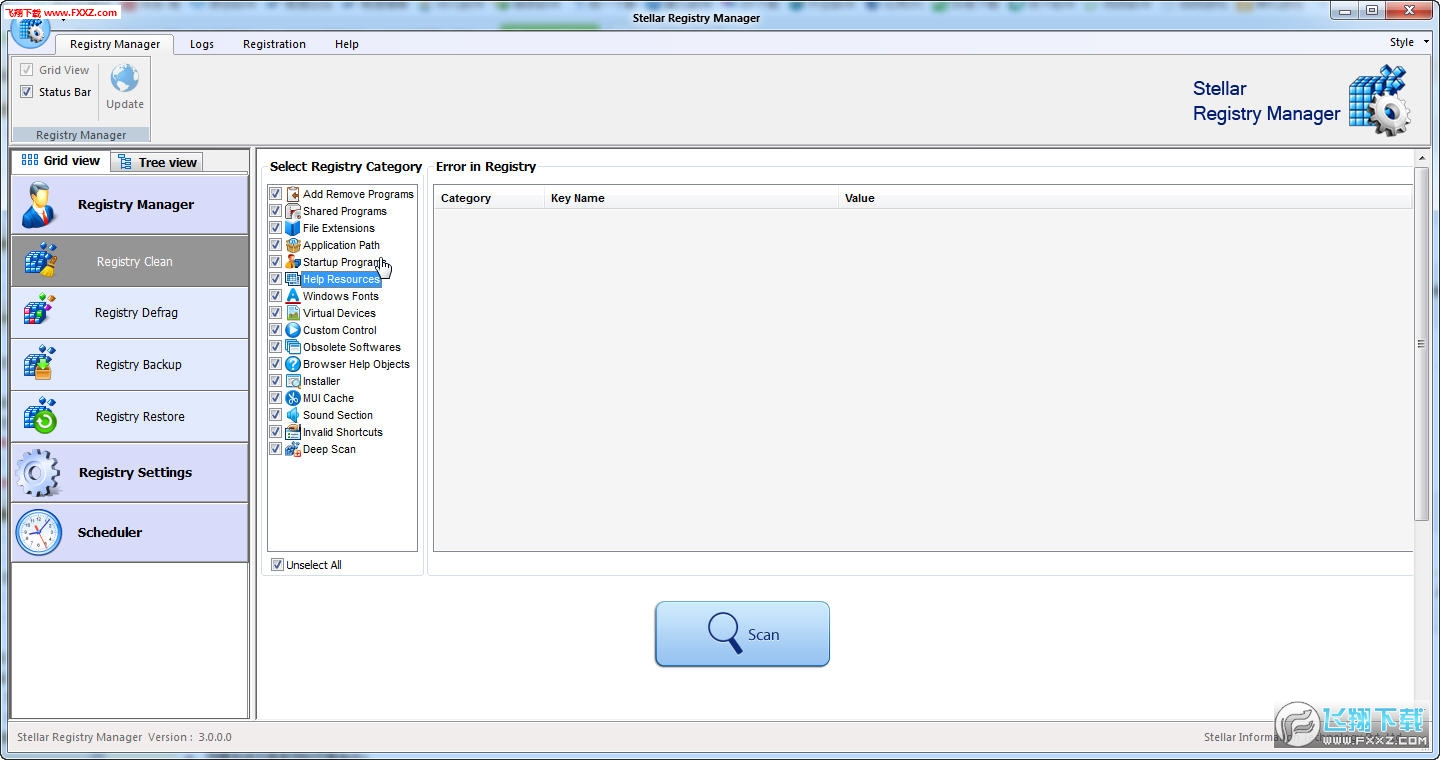1440x760 pixels.
Task: Uncheck the Deep Scan checkbox
Action: (276, 449)
